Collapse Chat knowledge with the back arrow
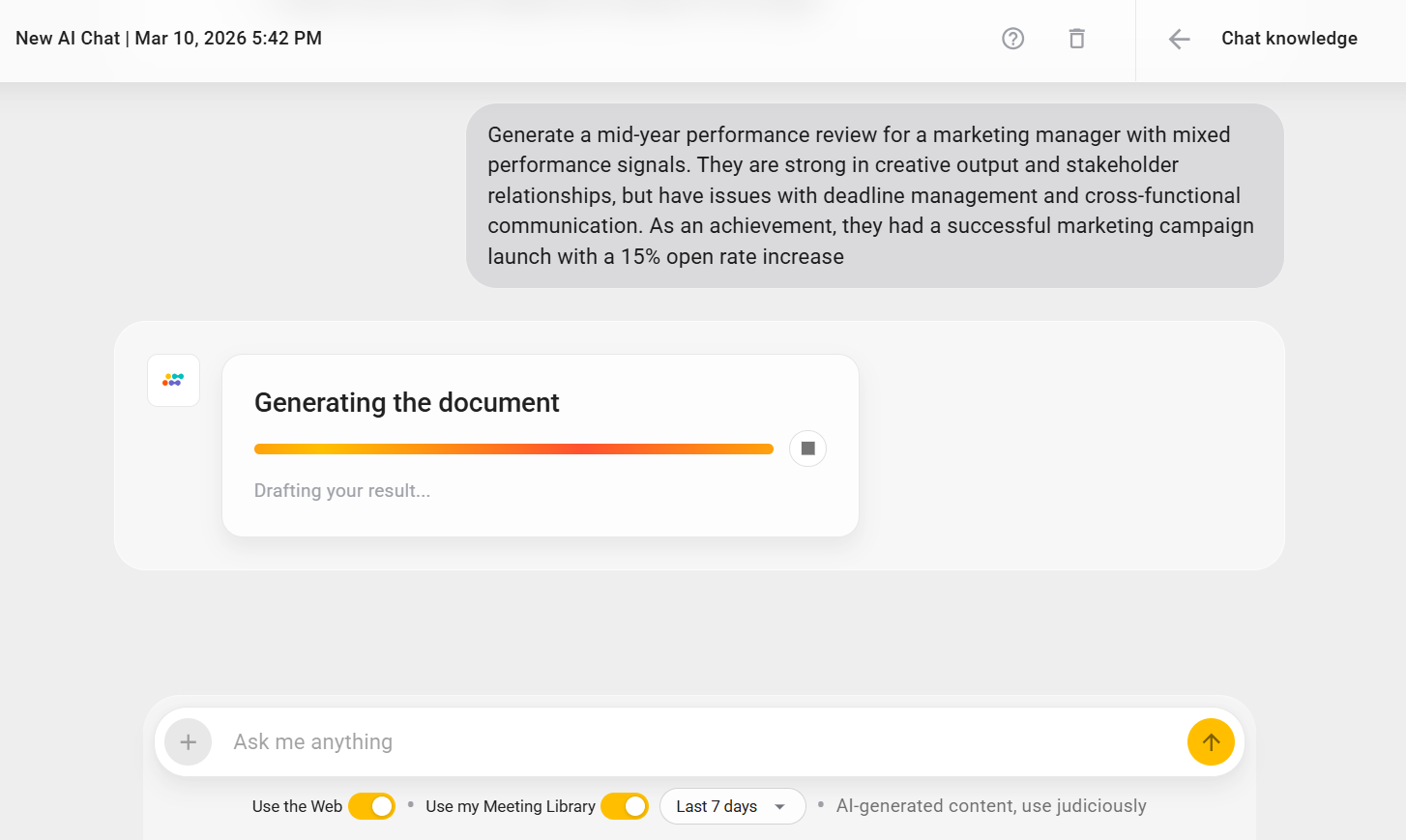The width and height of the screenshot is (1406, 840). (x=1179, y=39)
